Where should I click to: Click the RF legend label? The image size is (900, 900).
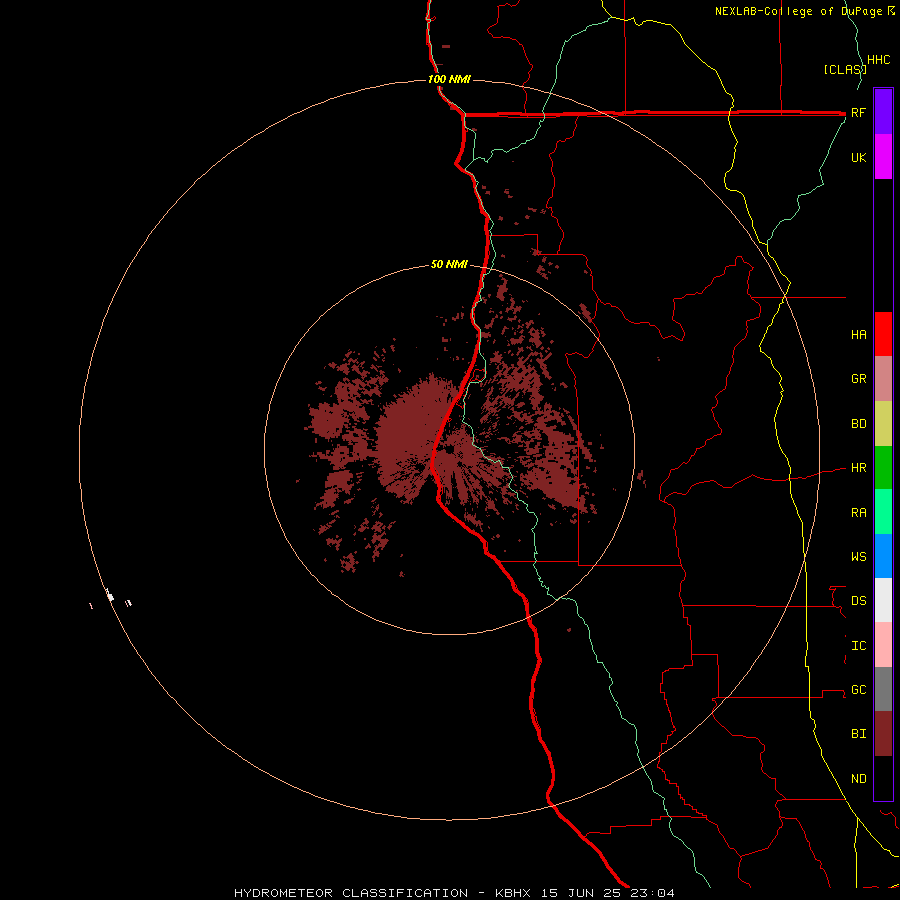click(x=858, y=112)
